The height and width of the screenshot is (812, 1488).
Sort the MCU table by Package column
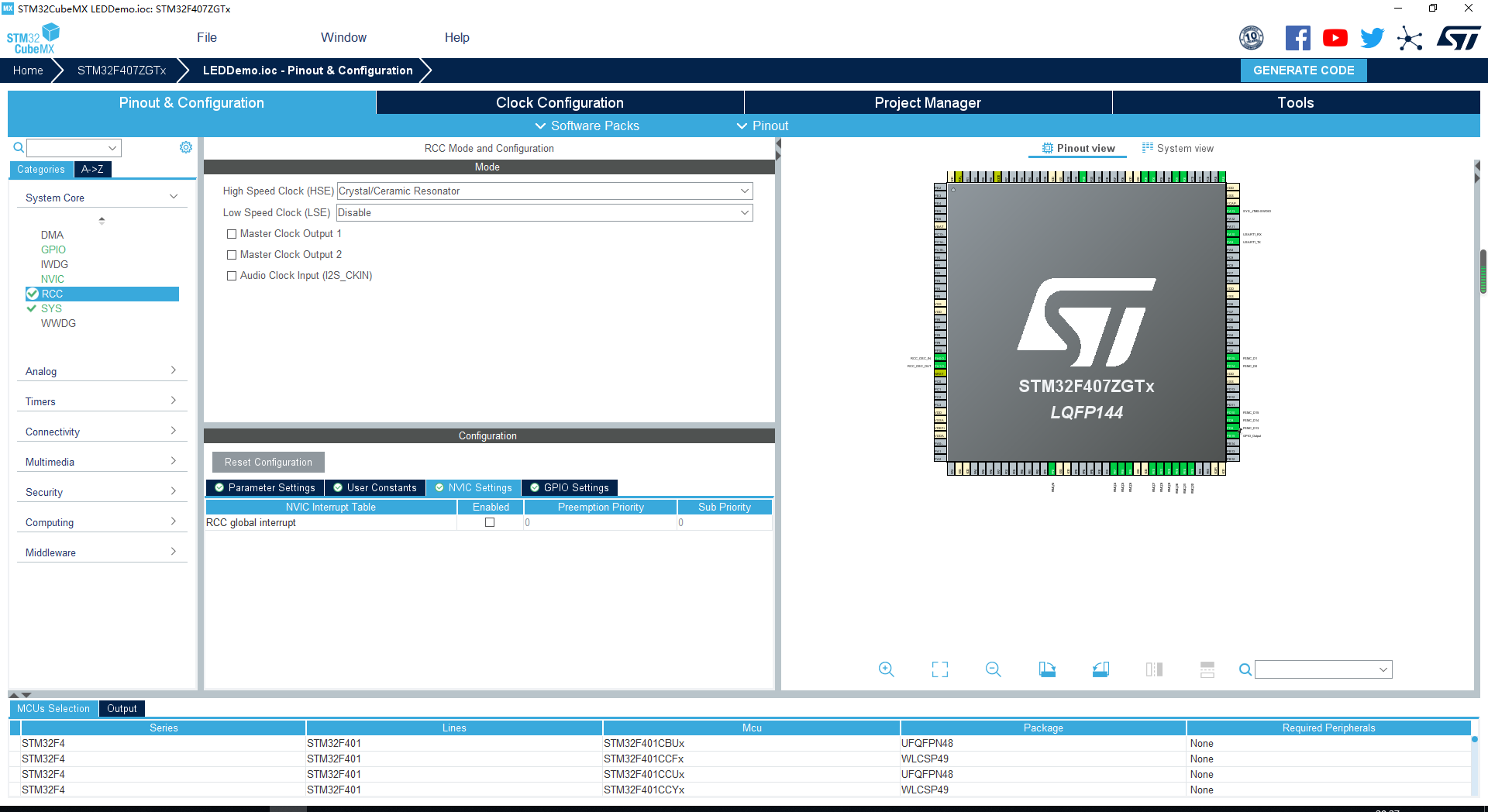1043,728
